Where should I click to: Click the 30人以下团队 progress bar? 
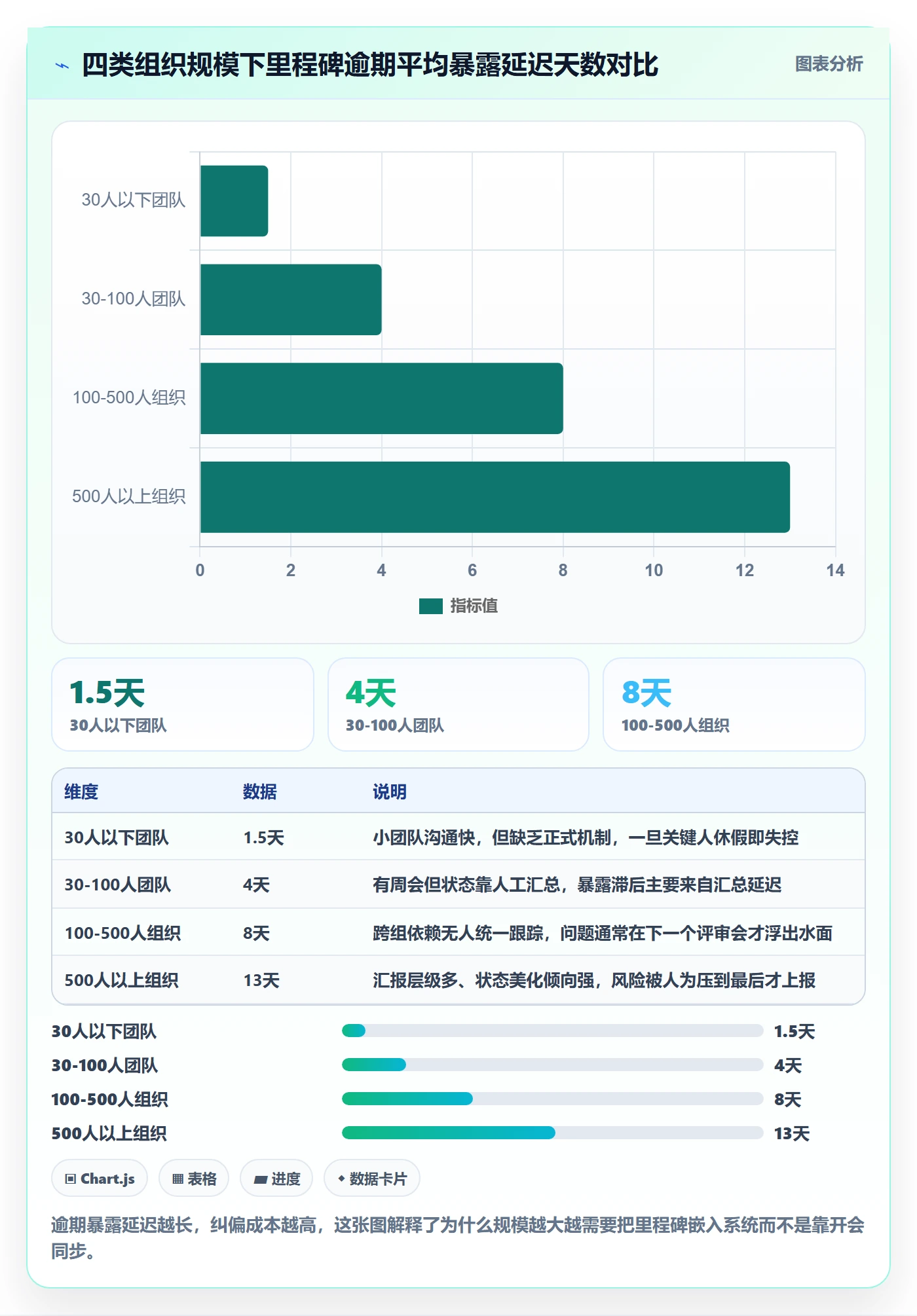coord(552,1031)
